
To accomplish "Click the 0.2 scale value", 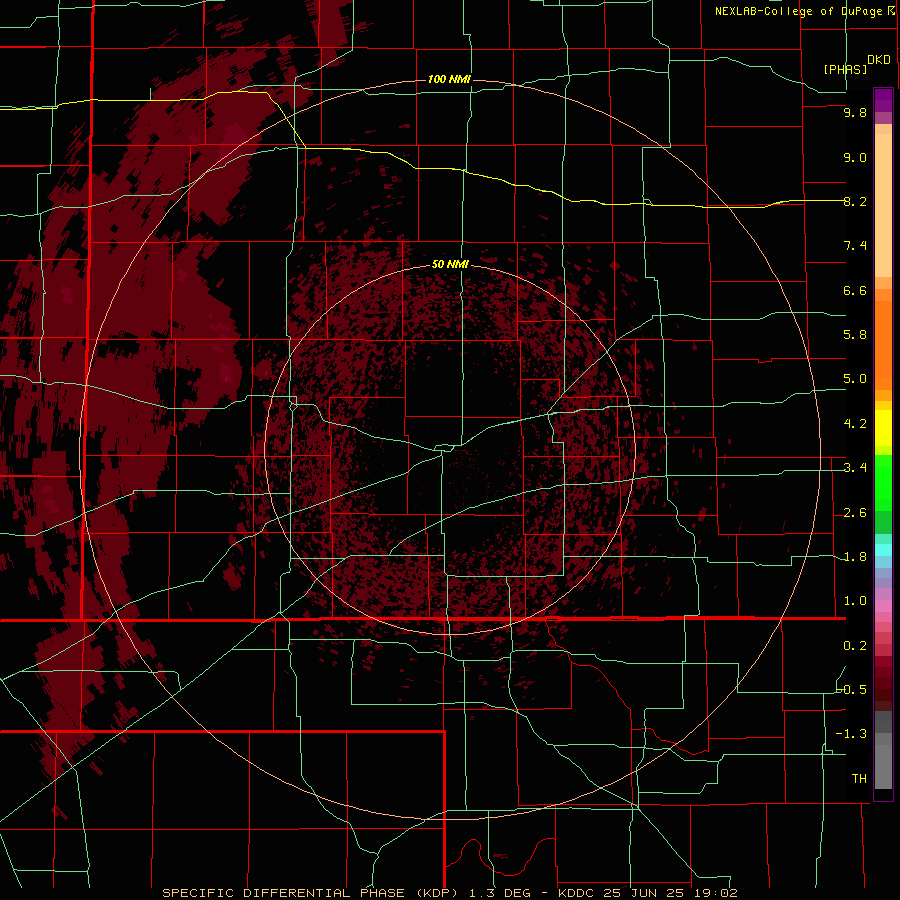I will click(855, 646).
